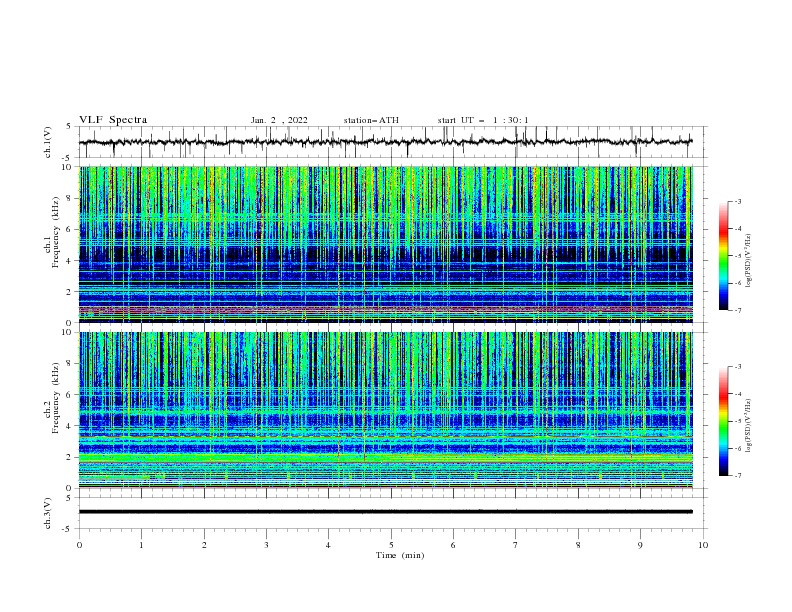Click time axis tick label "3"
The width and height of the screenshot is (792, 612).
click(266, 545)
